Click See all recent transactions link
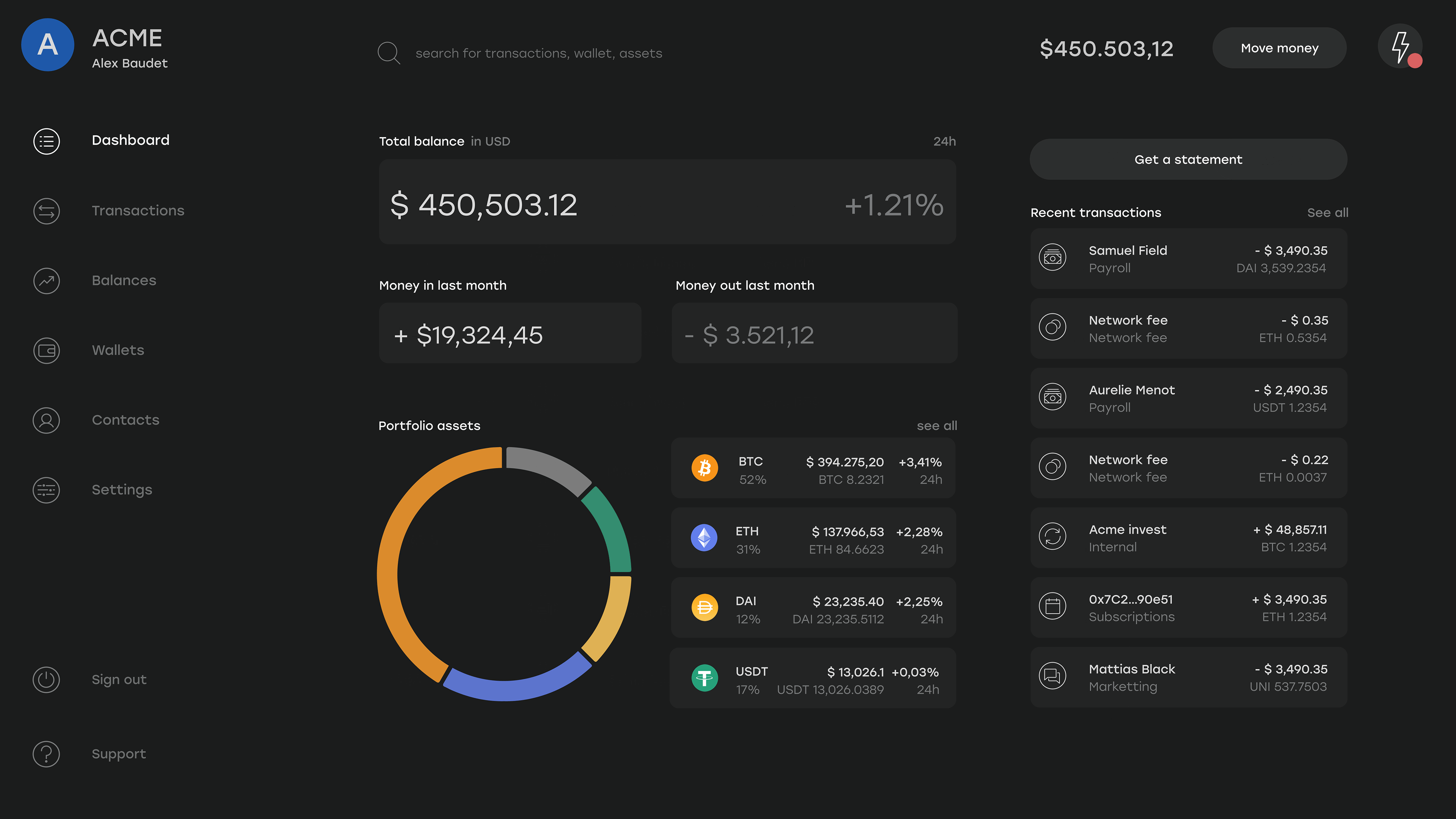Screen dimensions: 1456x819 (1327, 212)
